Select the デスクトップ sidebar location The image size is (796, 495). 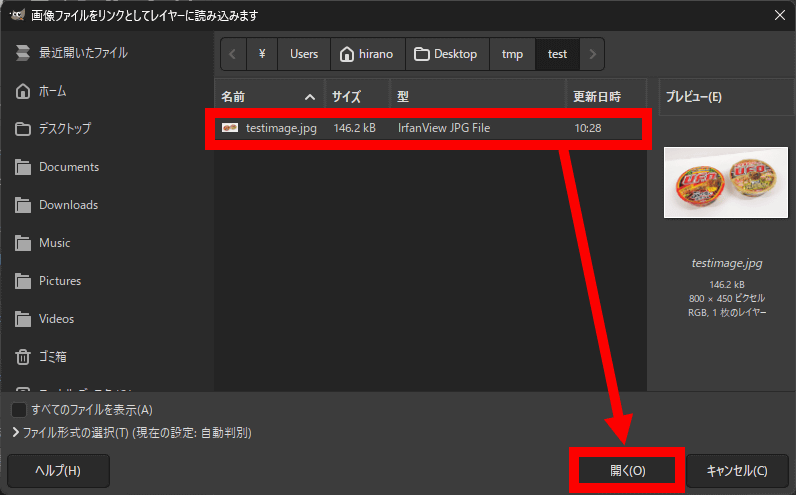pos(53,129)
